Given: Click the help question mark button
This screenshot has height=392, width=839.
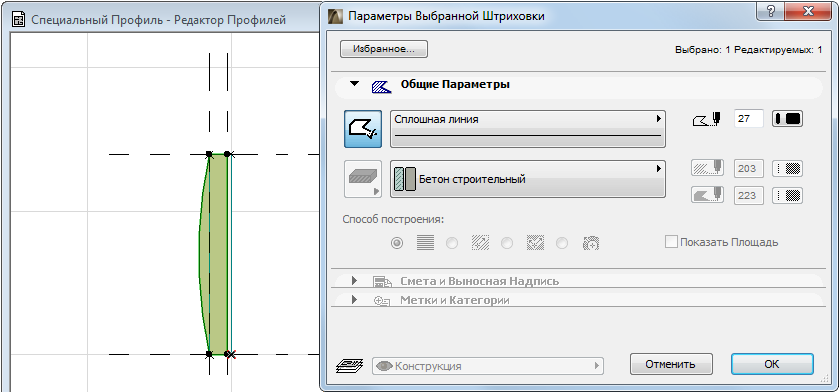Looking at the screenshot, I should [772, 11].
